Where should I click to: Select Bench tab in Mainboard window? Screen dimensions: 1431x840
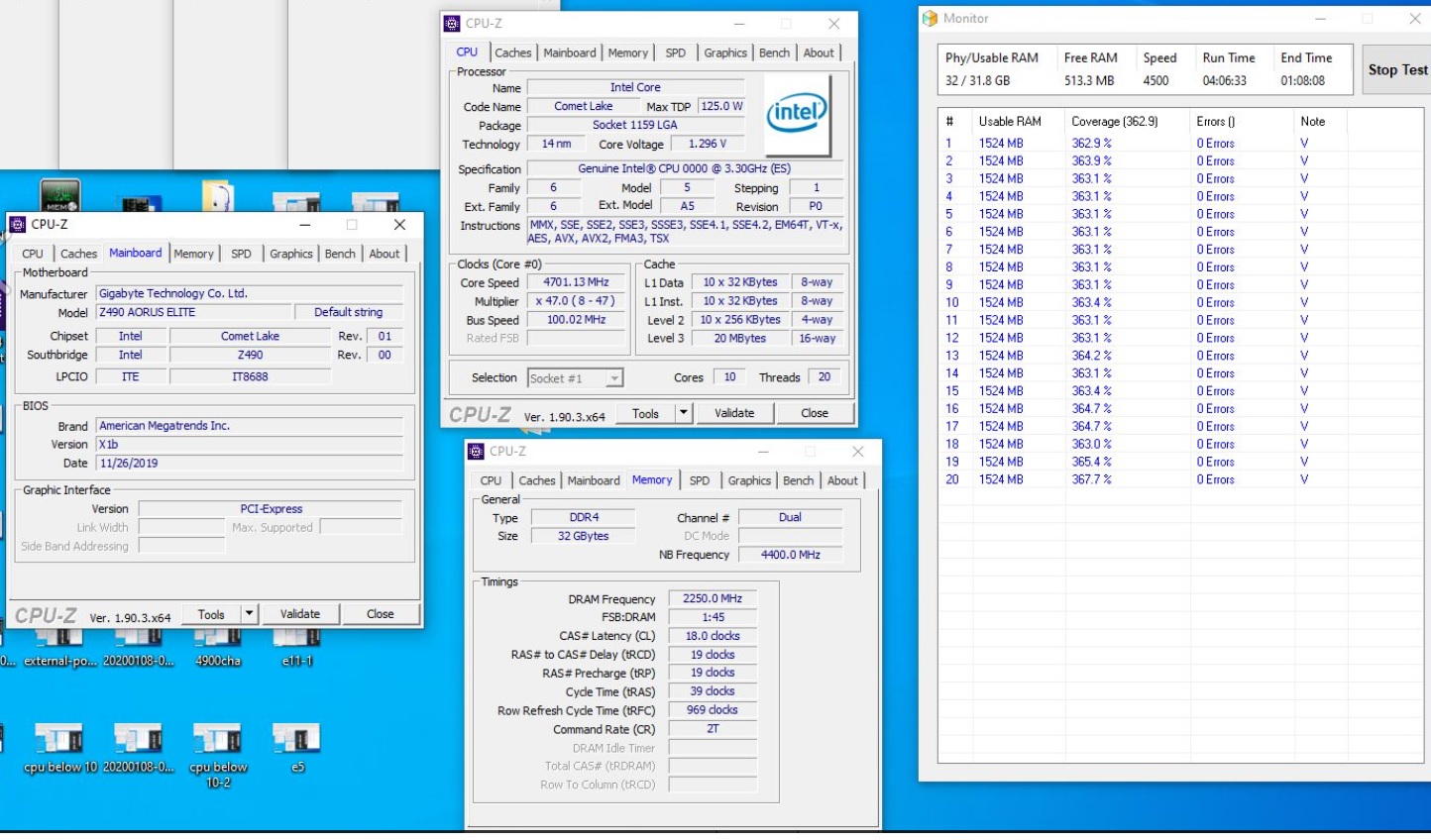(340, 255)
